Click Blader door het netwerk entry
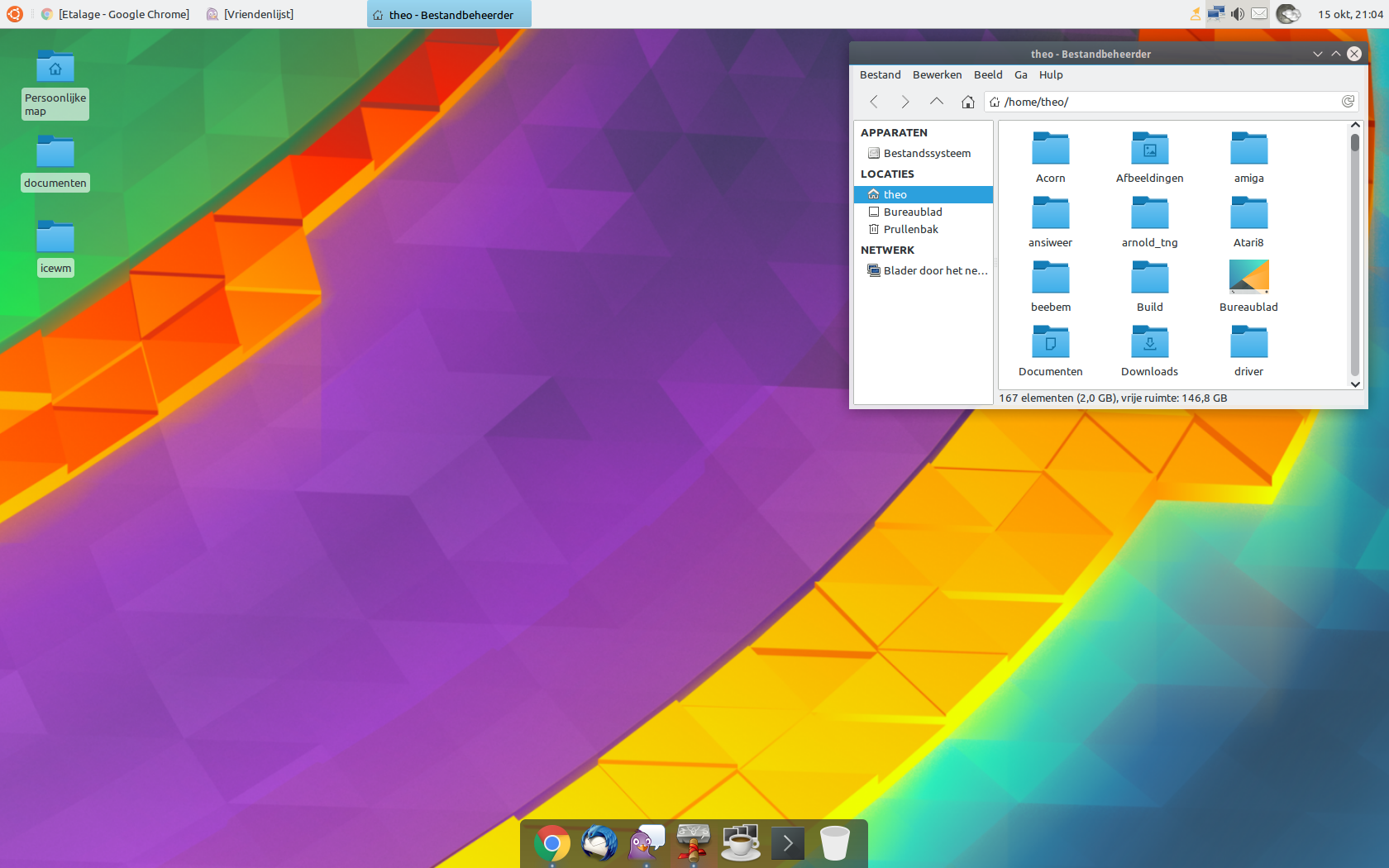 (x=934, y=270)
